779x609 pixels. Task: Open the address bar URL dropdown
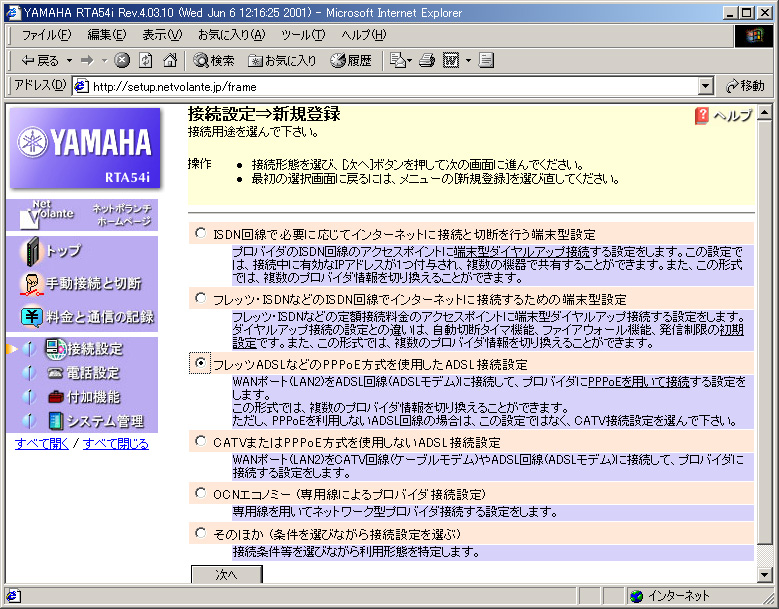click(x=706, y=86)
